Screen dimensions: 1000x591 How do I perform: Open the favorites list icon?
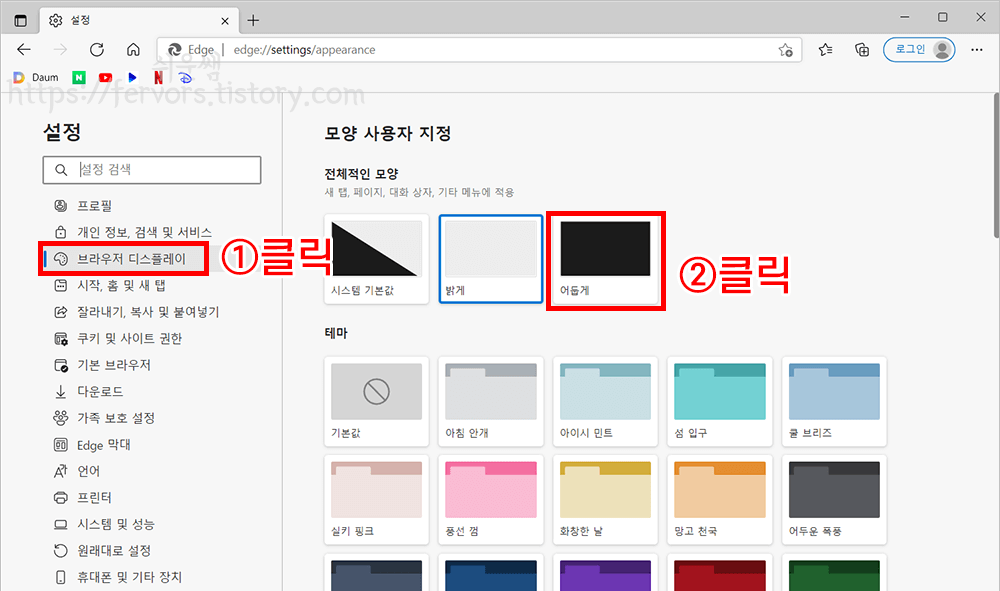pos(825,50)
